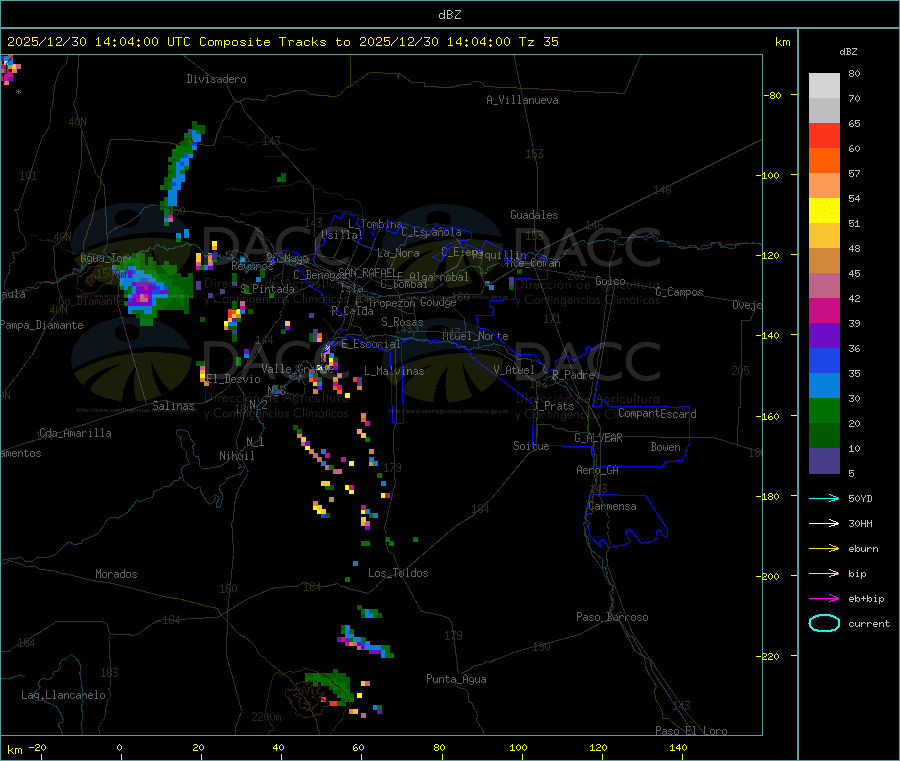
Task: Click the white 30HM arrow icon
Action: click(x=824, y=523)
